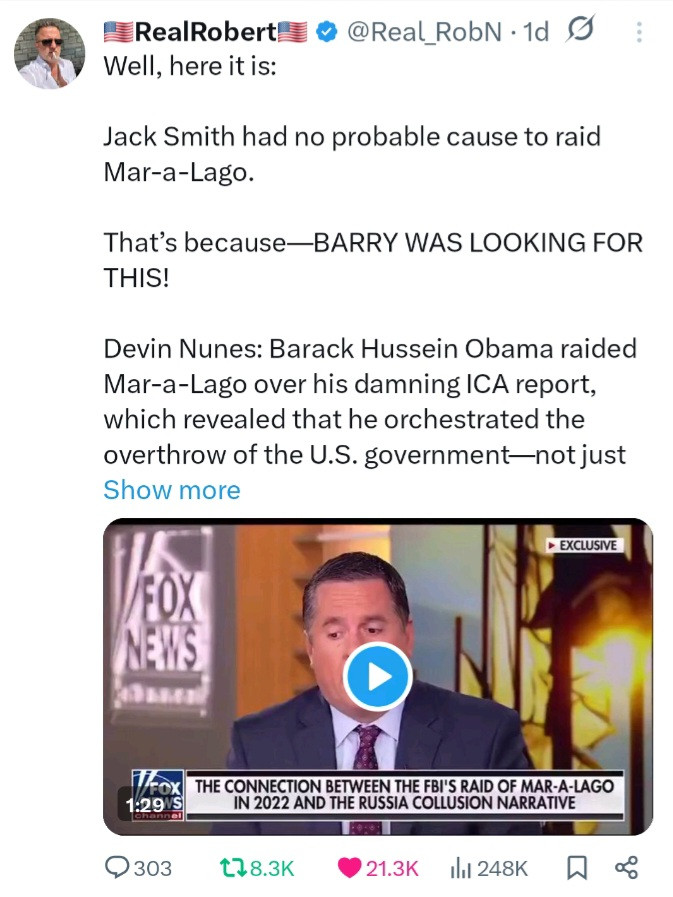Open the reply comment icon
This screenshot has width=673, height=897.
pyautogui.click(x=117, y=867)
